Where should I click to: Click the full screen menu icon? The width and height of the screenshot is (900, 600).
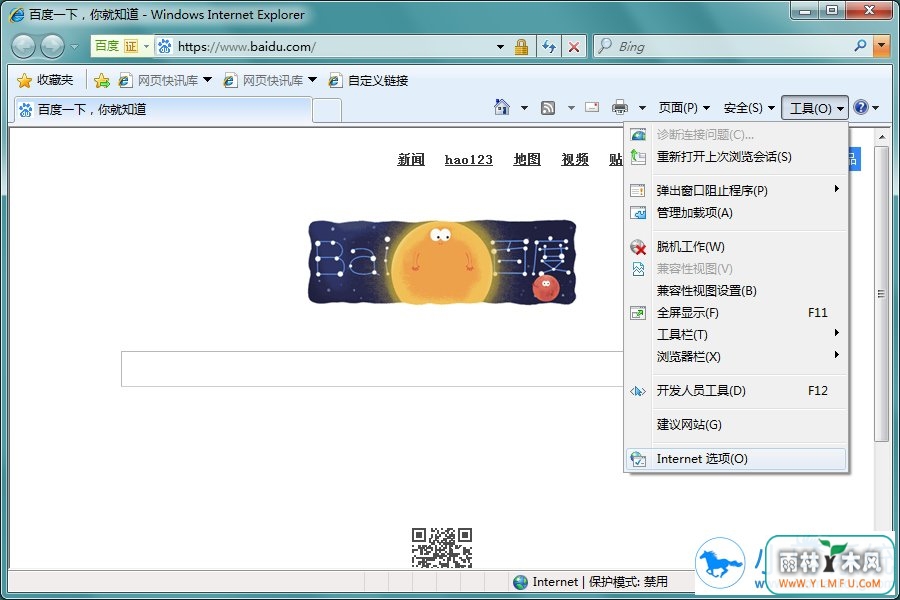[638, 313]
